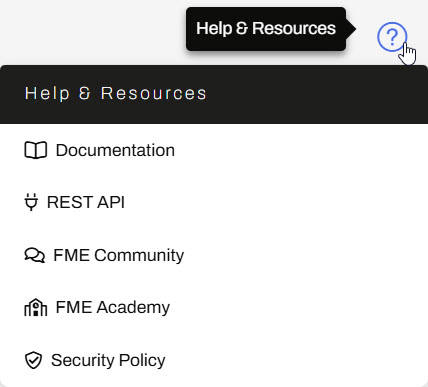The width and height of the screenshot is (428, 387).
Task: Click the white Help & Resources title text
Action: click(x=116, y=93)
